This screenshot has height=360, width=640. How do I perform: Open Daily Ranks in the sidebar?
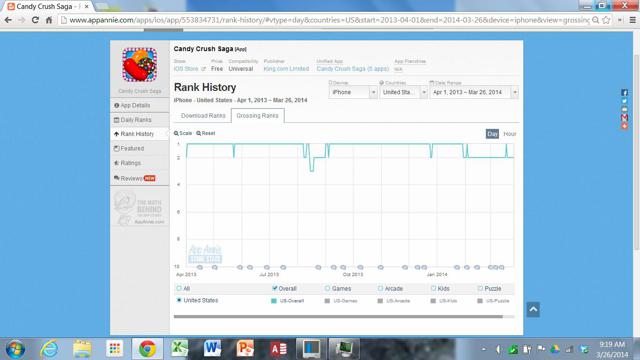pos(136,120)
